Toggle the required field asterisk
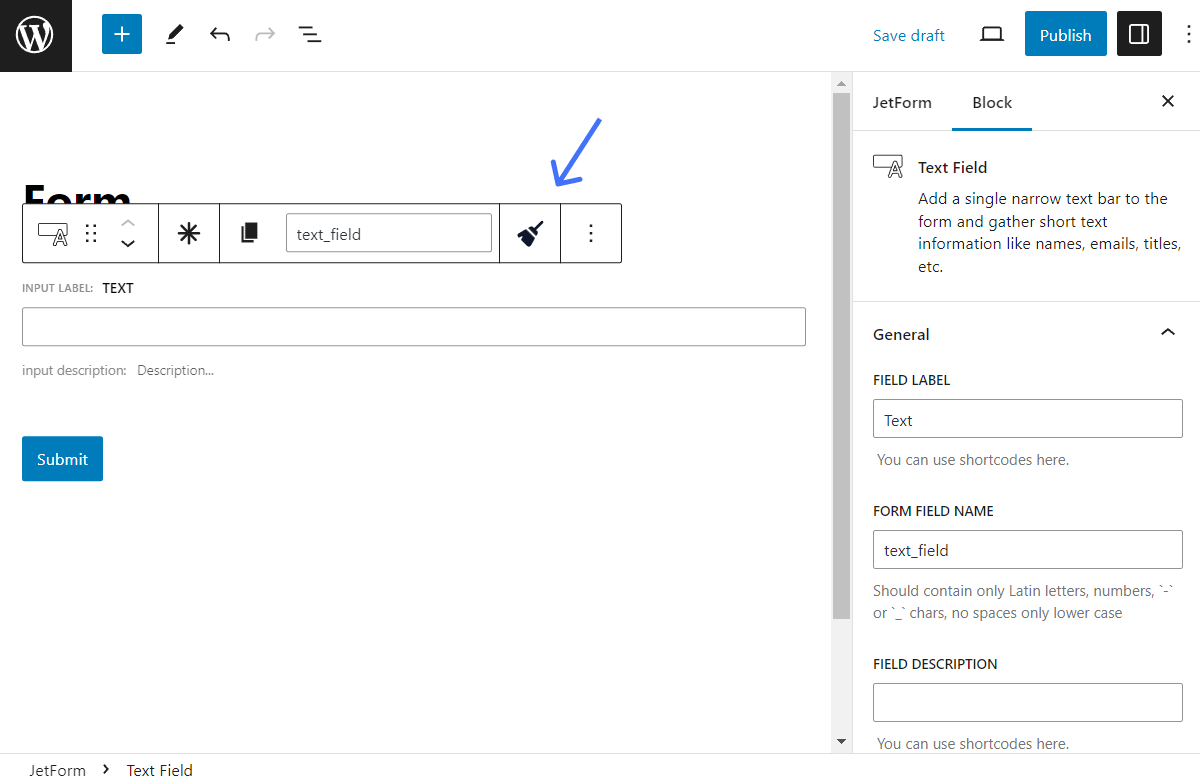 189,232
